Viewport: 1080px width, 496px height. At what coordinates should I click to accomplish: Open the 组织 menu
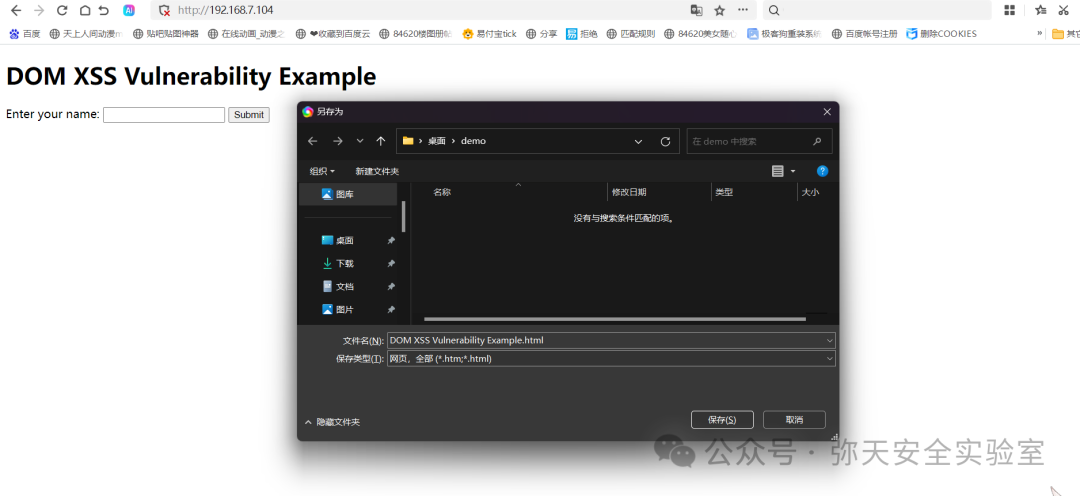[322, 172]
